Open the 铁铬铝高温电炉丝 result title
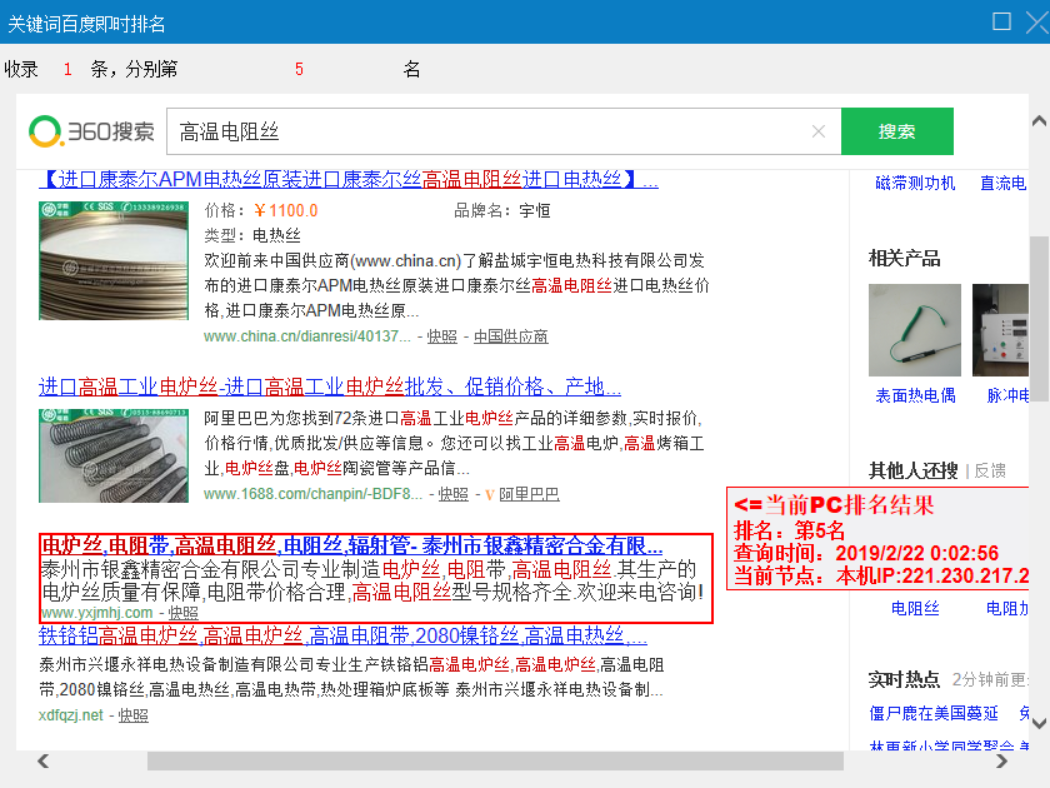The height and width of the screenshot is (788, 1050). (x=343, y=636)
